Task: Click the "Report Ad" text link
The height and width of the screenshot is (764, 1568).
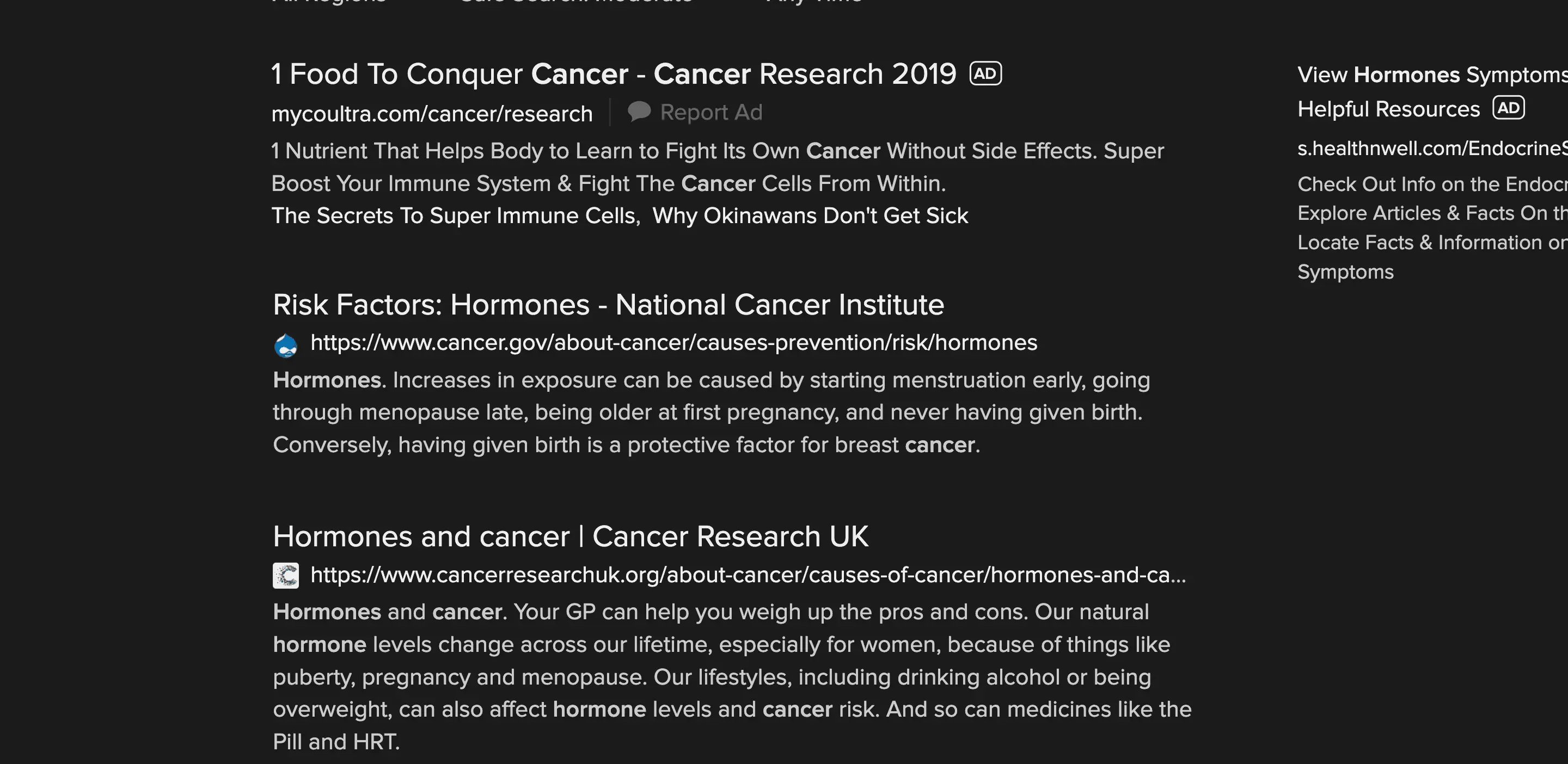Action: (x=710, y=113)
